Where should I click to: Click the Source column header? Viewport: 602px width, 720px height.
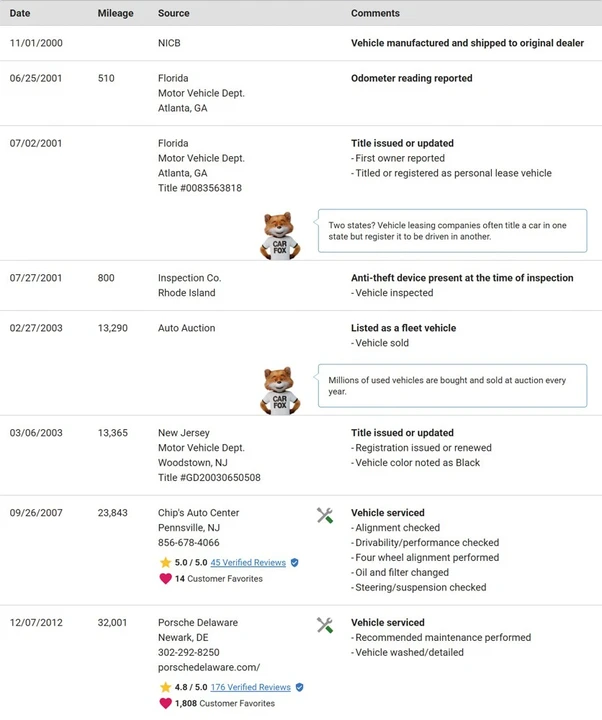tap(174, 13)
